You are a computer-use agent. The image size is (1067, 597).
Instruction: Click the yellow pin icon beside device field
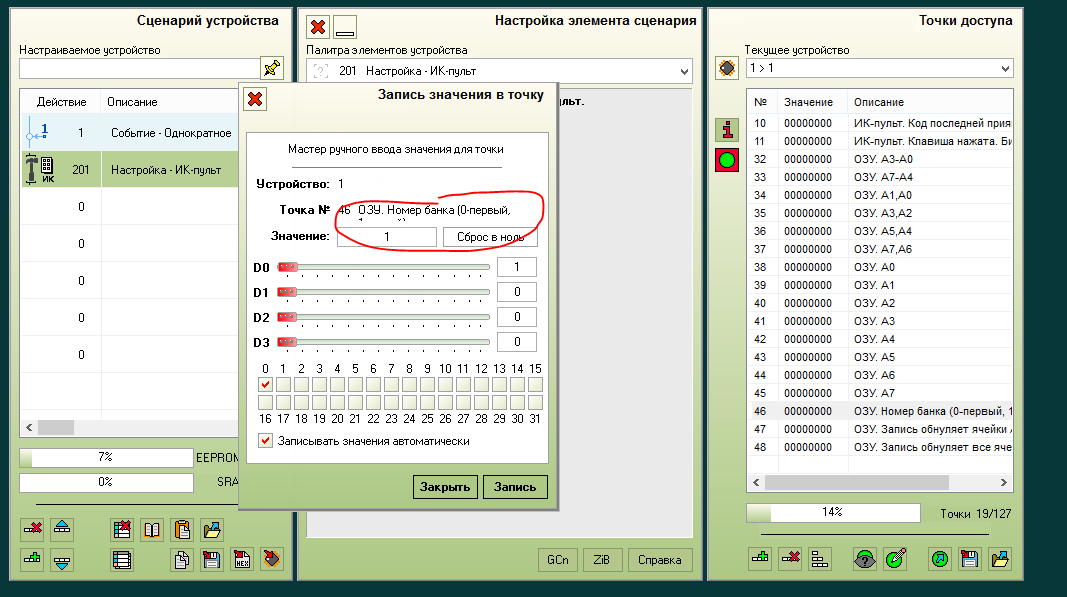271,68
